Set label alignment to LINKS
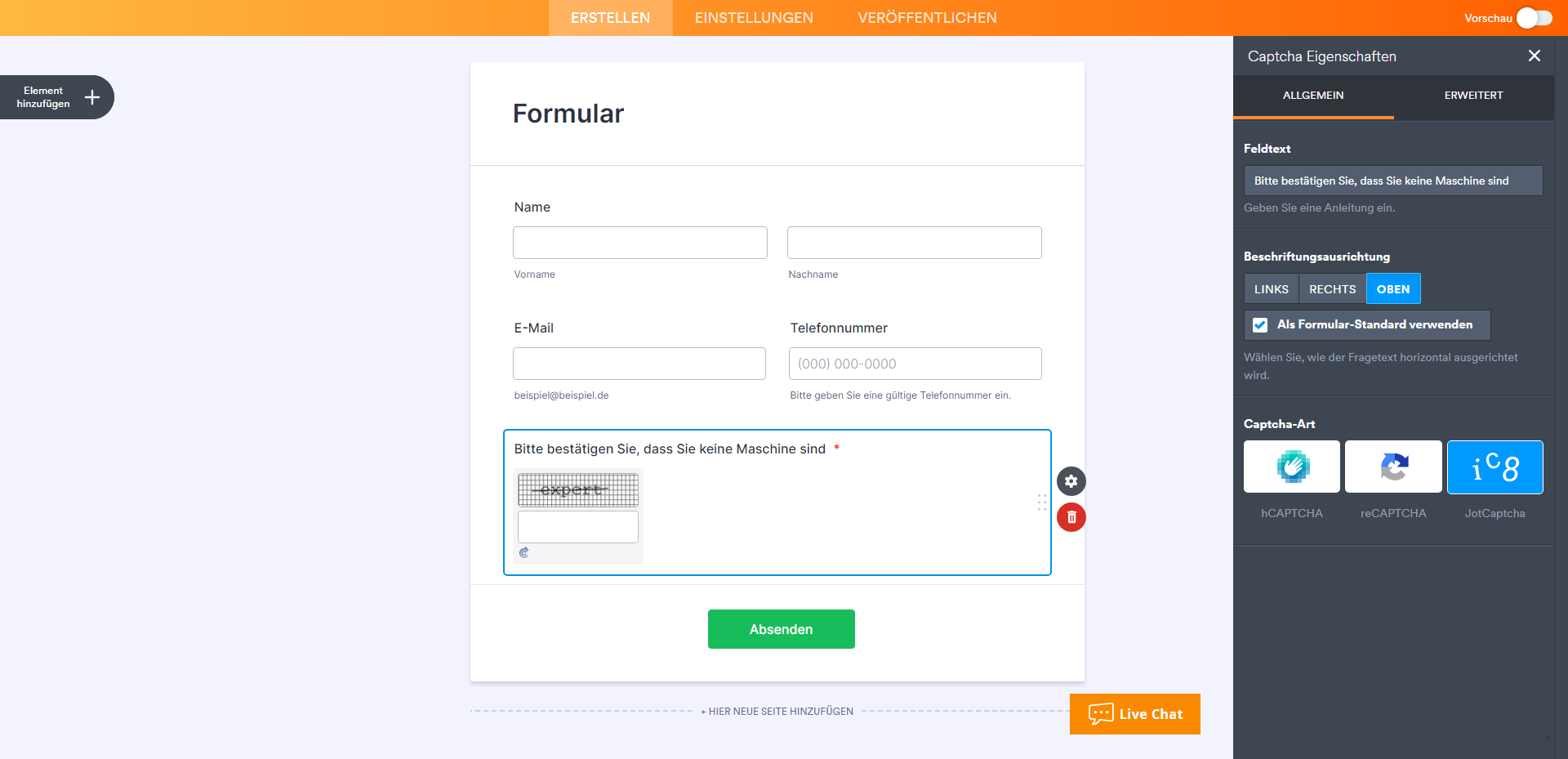Viewport: 1568px width, 759px height. (x=1271, y=289)
